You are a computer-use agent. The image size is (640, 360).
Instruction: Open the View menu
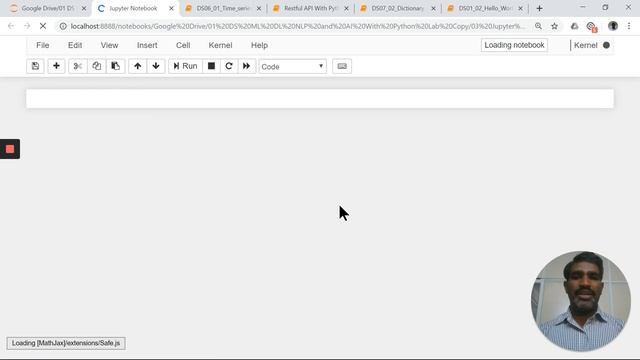pyautogui.click(x=109, y=45)
